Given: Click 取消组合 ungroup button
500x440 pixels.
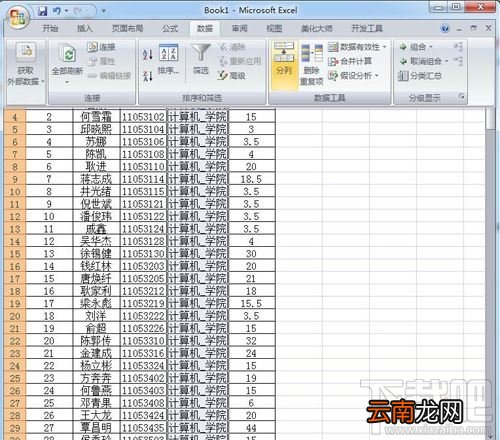Looking at the screenshot, I should pos(421,61).
